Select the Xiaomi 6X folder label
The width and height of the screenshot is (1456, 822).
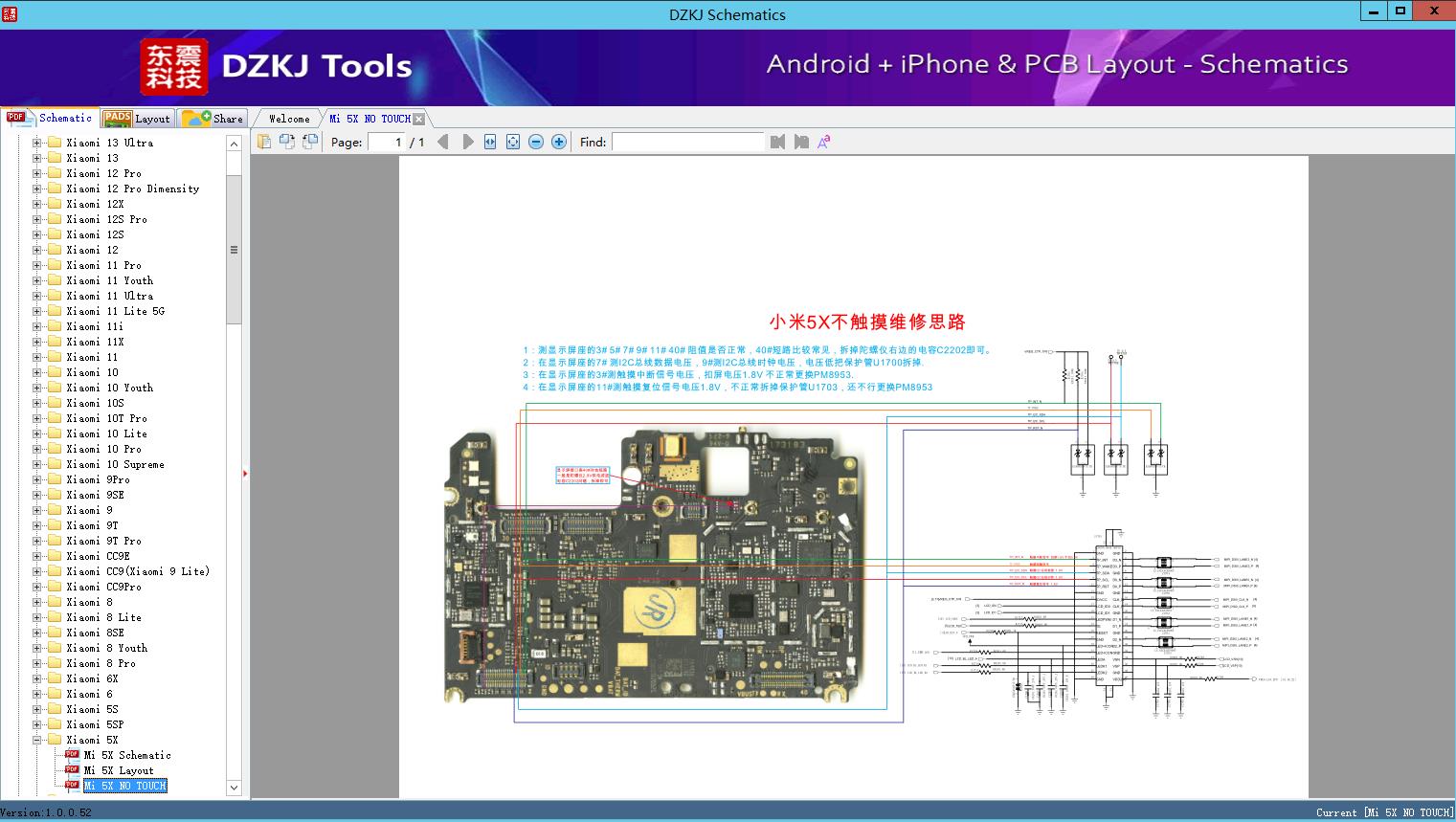[92, 678]
